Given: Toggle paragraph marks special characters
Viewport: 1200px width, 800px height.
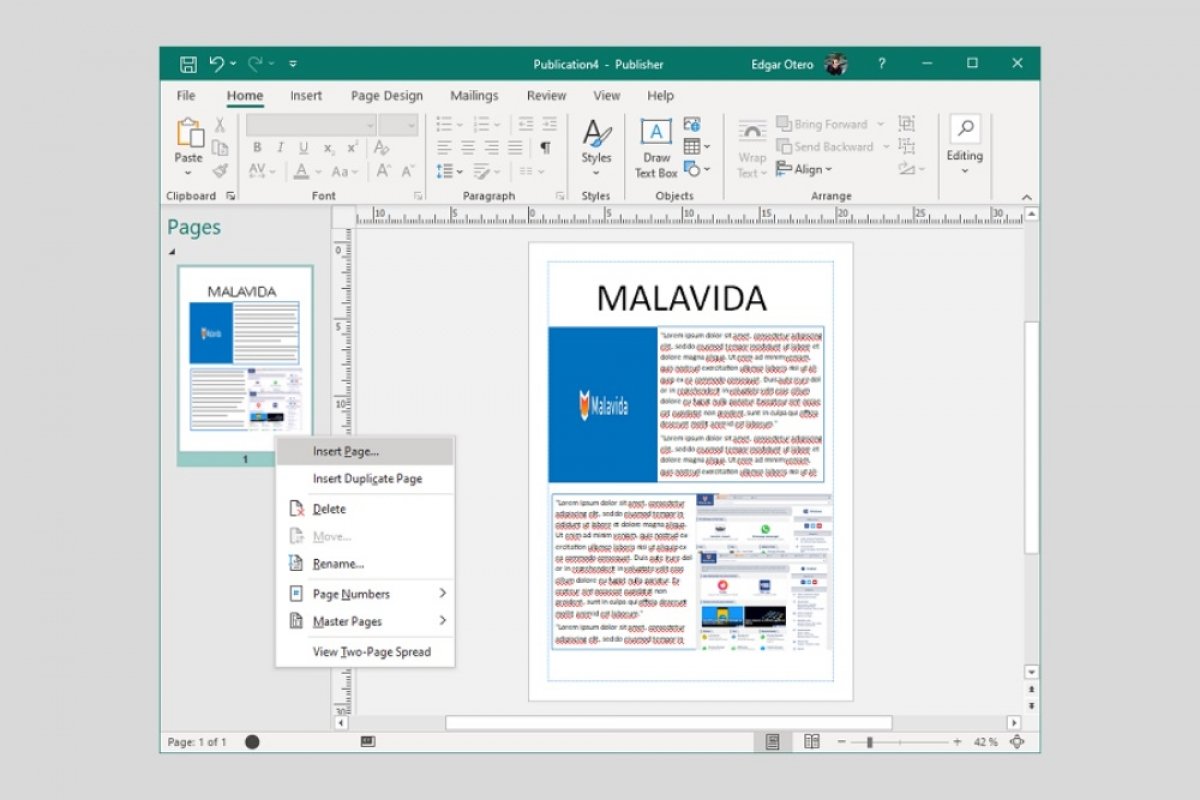Looking at the screenshot, I should pyautogui.click(x=545, y=148).
